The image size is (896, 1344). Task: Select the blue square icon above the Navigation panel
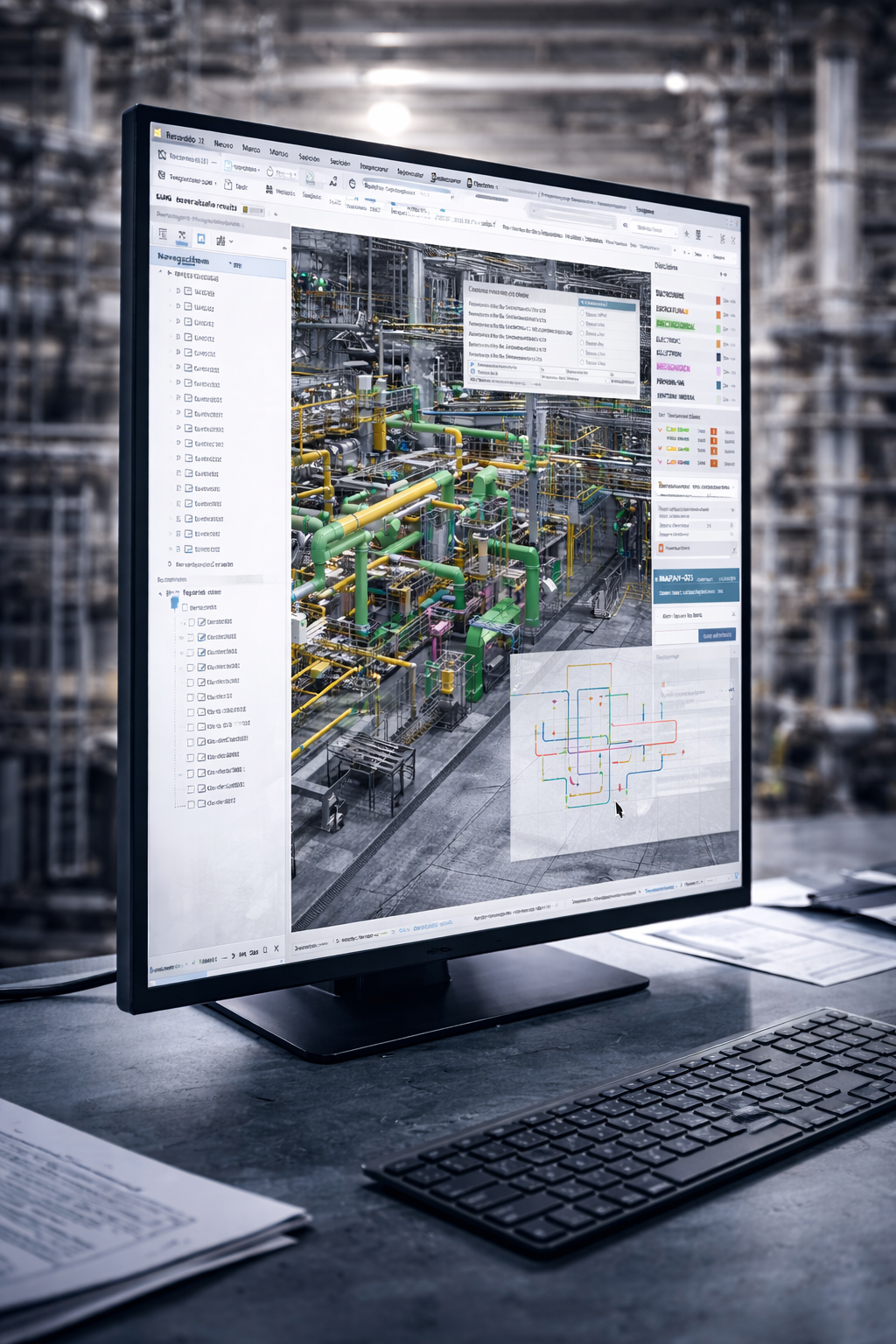coord(200,238)
